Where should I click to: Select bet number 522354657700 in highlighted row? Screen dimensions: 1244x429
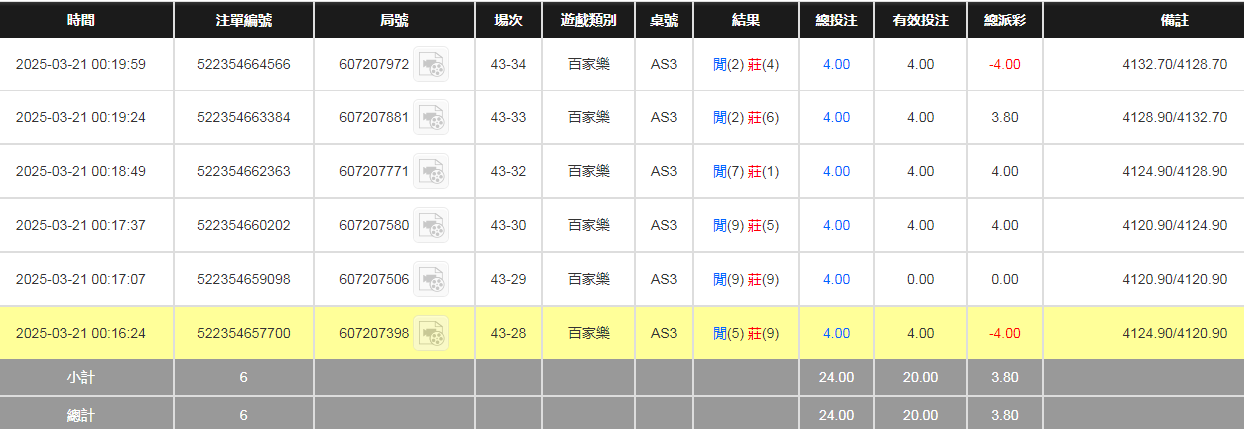click(244, 334)
